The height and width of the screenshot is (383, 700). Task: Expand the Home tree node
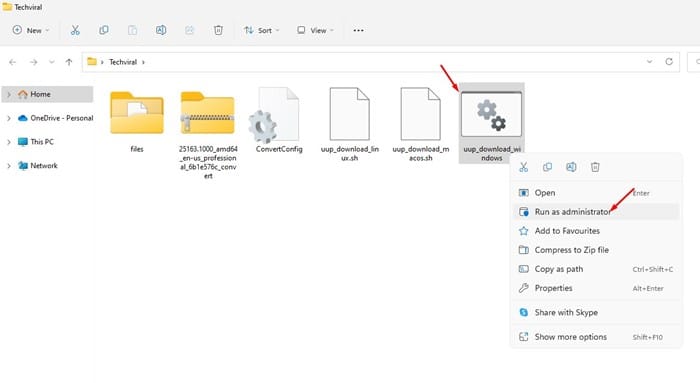[x=9, y=94]
